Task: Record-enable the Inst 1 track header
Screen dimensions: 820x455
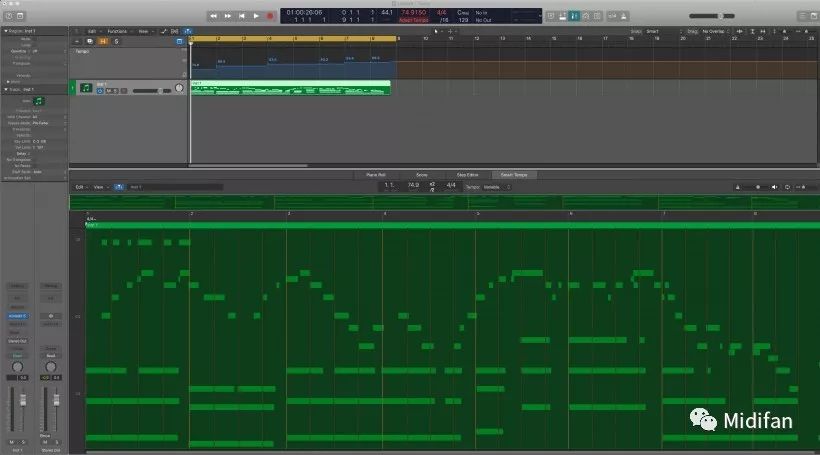Action: [124, 91]
